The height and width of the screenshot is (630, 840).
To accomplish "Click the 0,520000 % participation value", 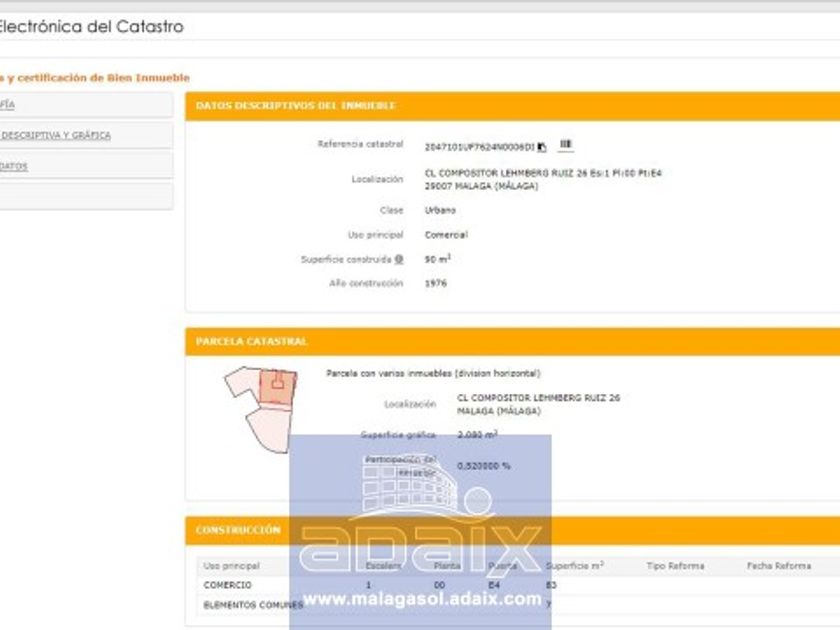I will [x=484, y=466].
